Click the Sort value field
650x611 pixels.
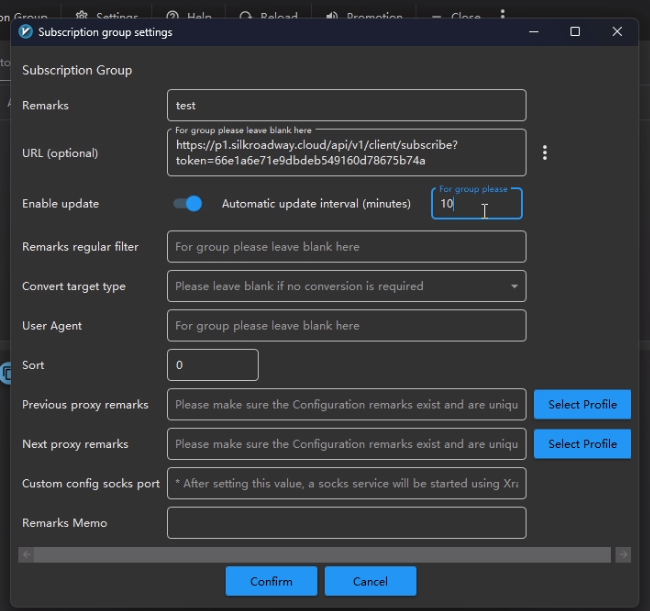[213, 365]
